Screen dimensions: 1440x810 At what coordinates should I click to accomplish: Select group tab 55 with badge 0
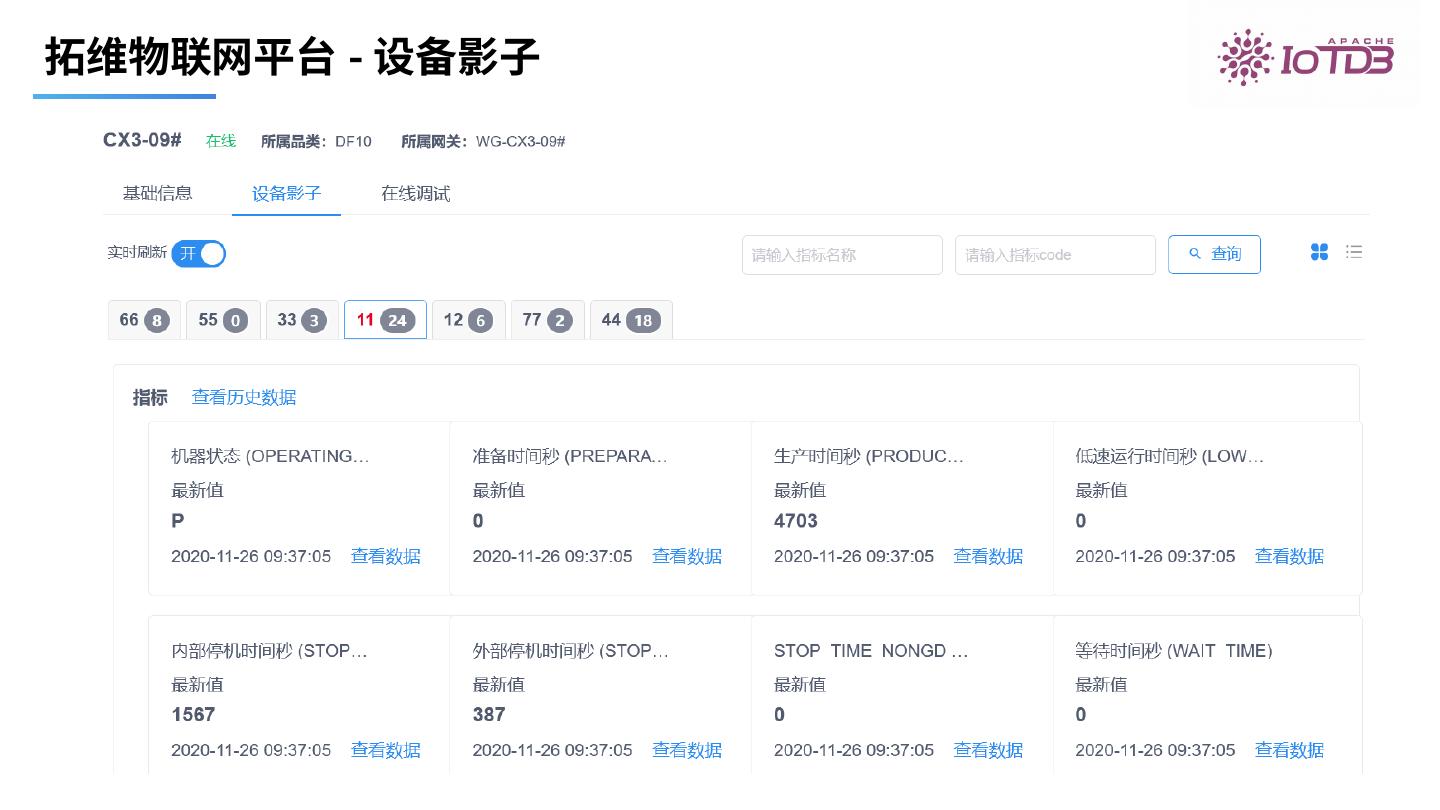(x=223, y=320)
